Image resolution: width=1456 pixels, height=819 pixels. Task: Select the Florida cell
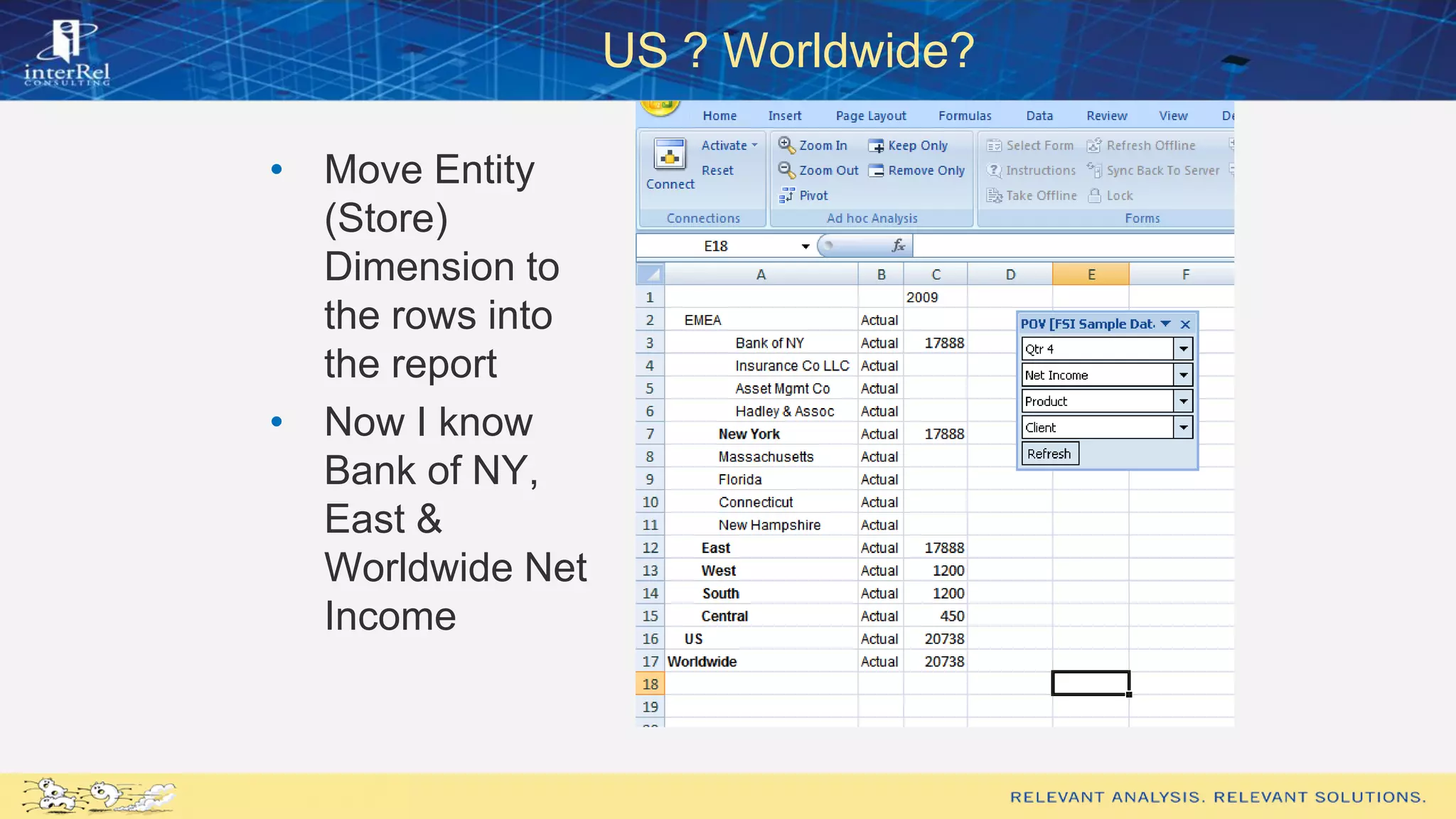[761, 479]
